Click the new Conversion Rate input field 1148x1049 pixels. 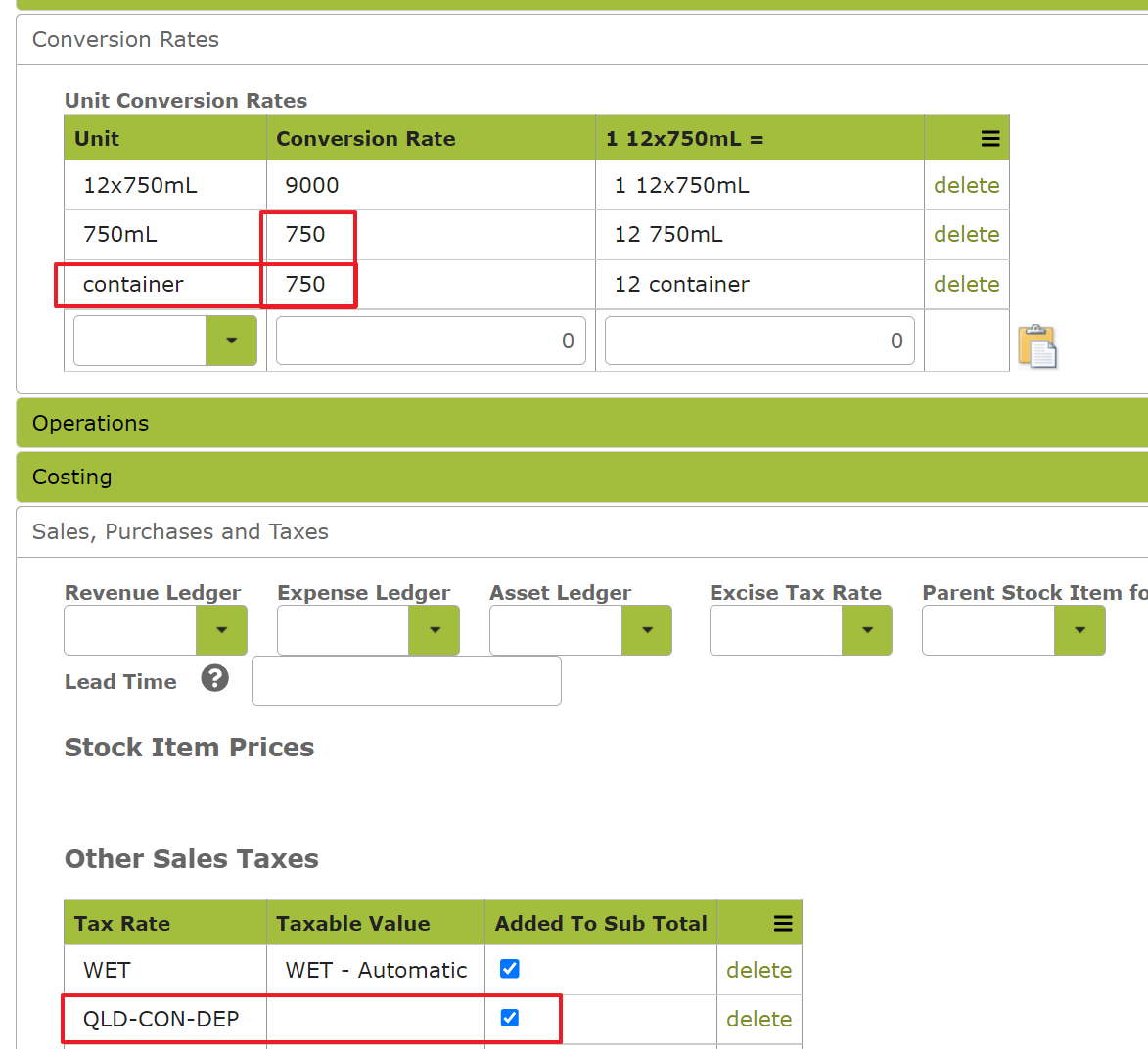(431, 341)
